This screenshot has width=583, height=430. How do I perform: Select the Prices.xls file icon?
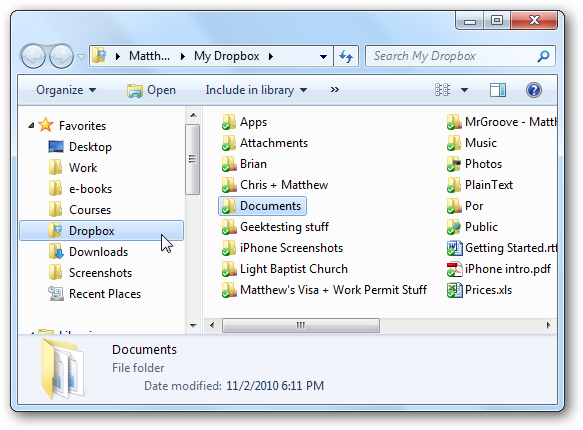[454, 290]
